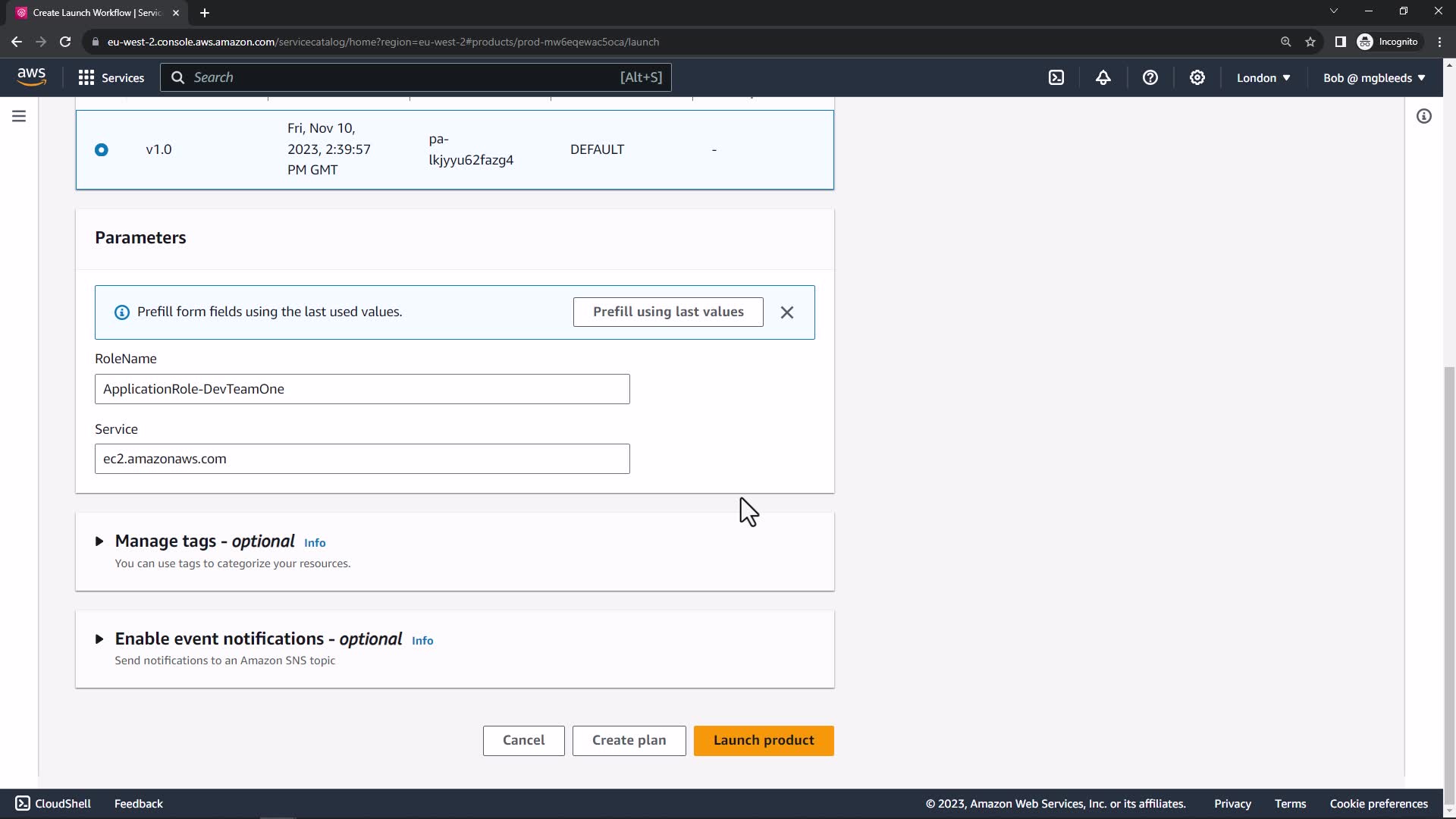The width and height of the screenshot is (1456, 819).
Task: Click into the RoleName input field
Action: tap(362, 389)
